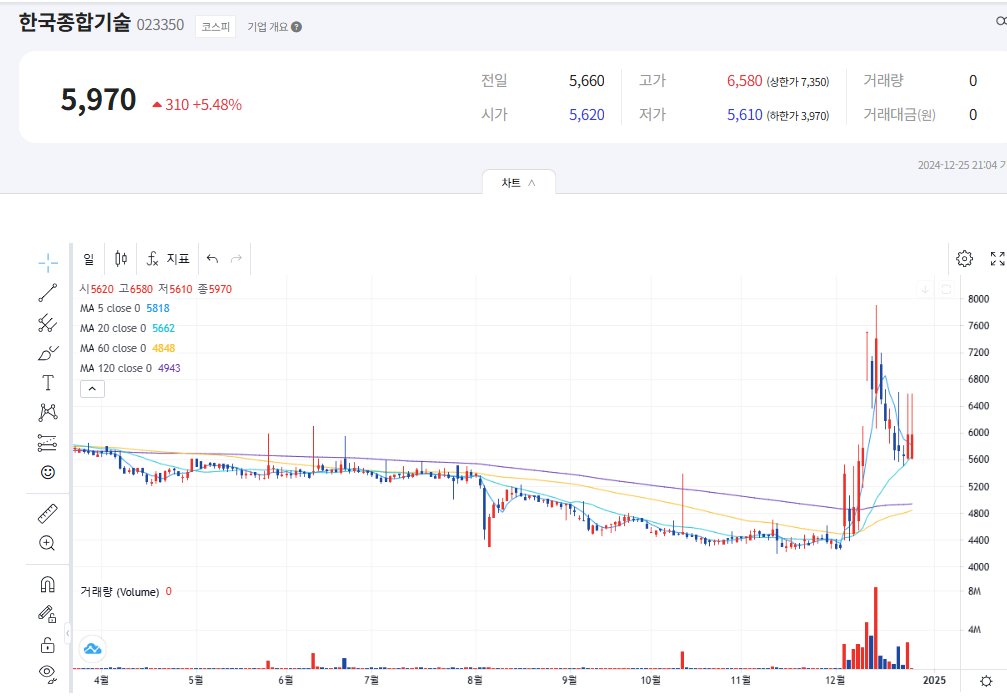Click the 시가 value 5,620

click(x=587, y=115)
